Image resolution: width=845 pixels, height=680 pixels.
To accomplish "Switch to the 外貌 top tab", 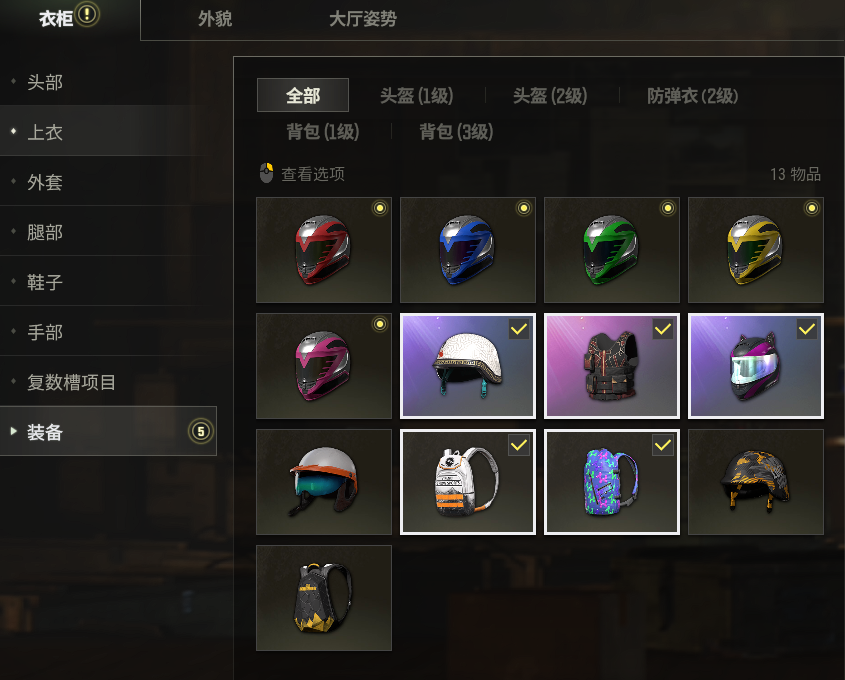I will click(215, 19).
